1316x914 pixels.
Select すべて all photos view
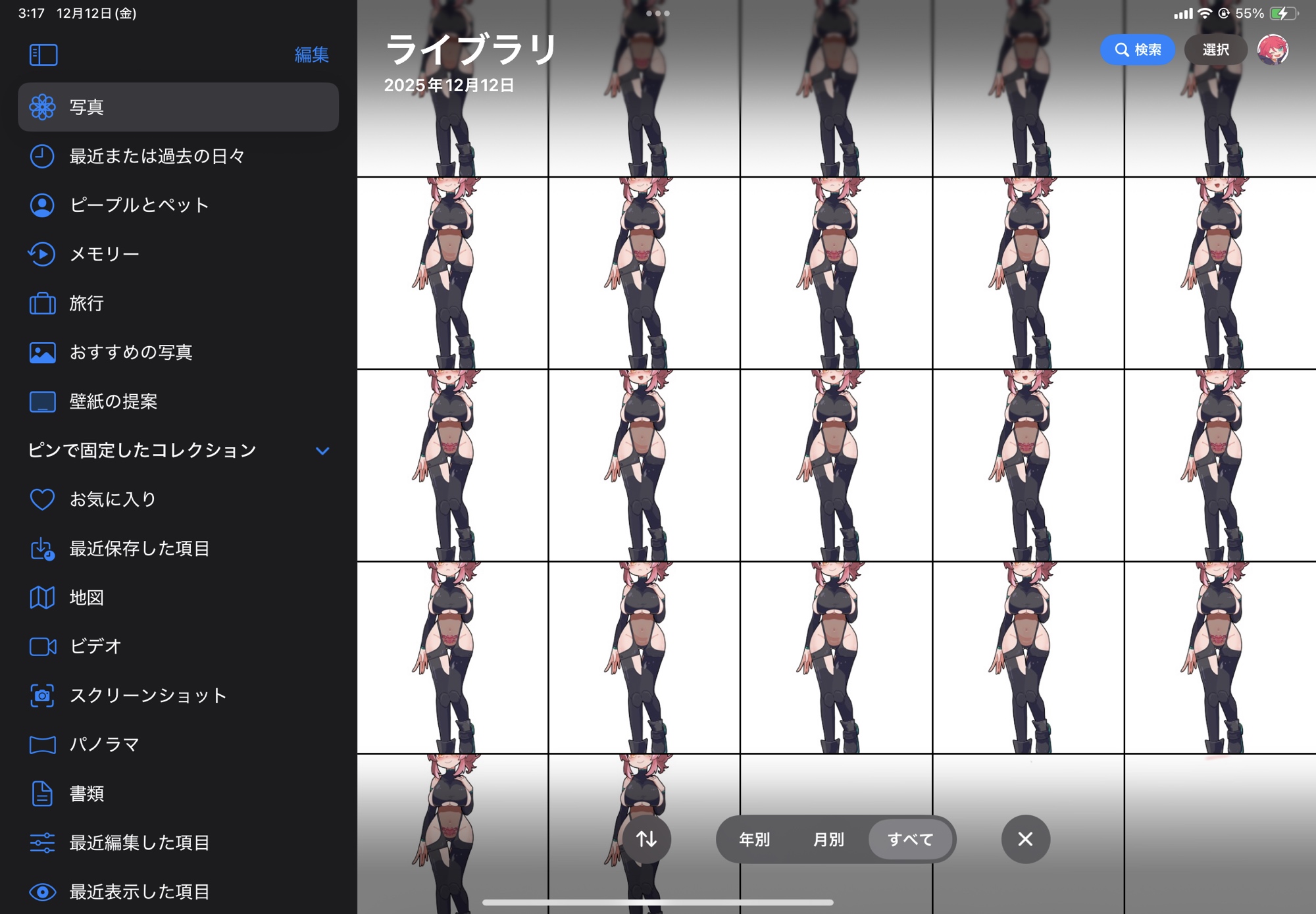[x=910, y=840]
